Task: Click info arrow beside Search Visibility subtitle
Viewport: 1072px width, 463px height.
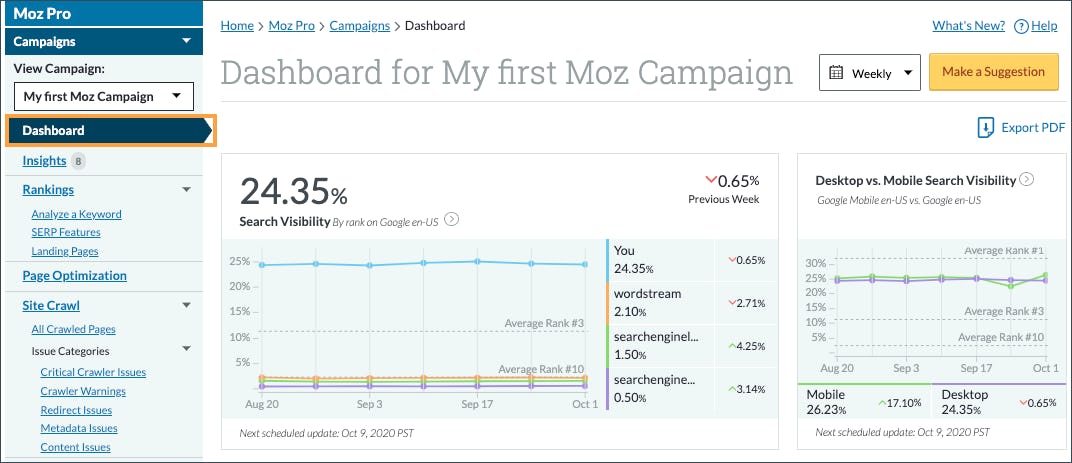Action: 451,219
